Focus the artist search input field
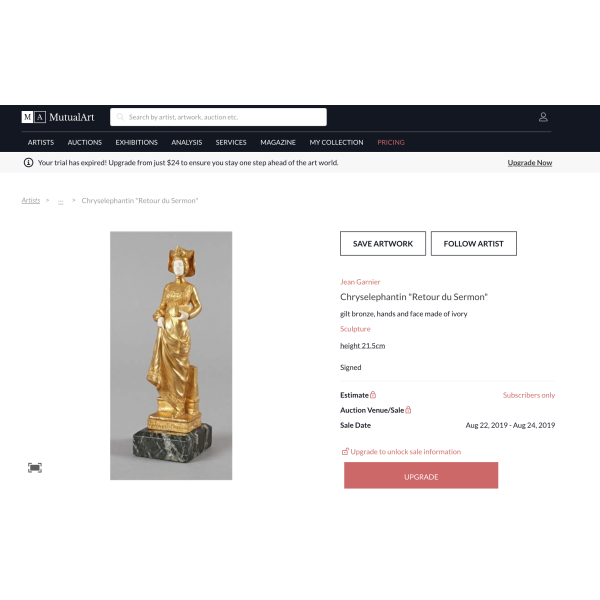Image resolution: width=600 pixels, height=600 pixels. coord(218,117)
